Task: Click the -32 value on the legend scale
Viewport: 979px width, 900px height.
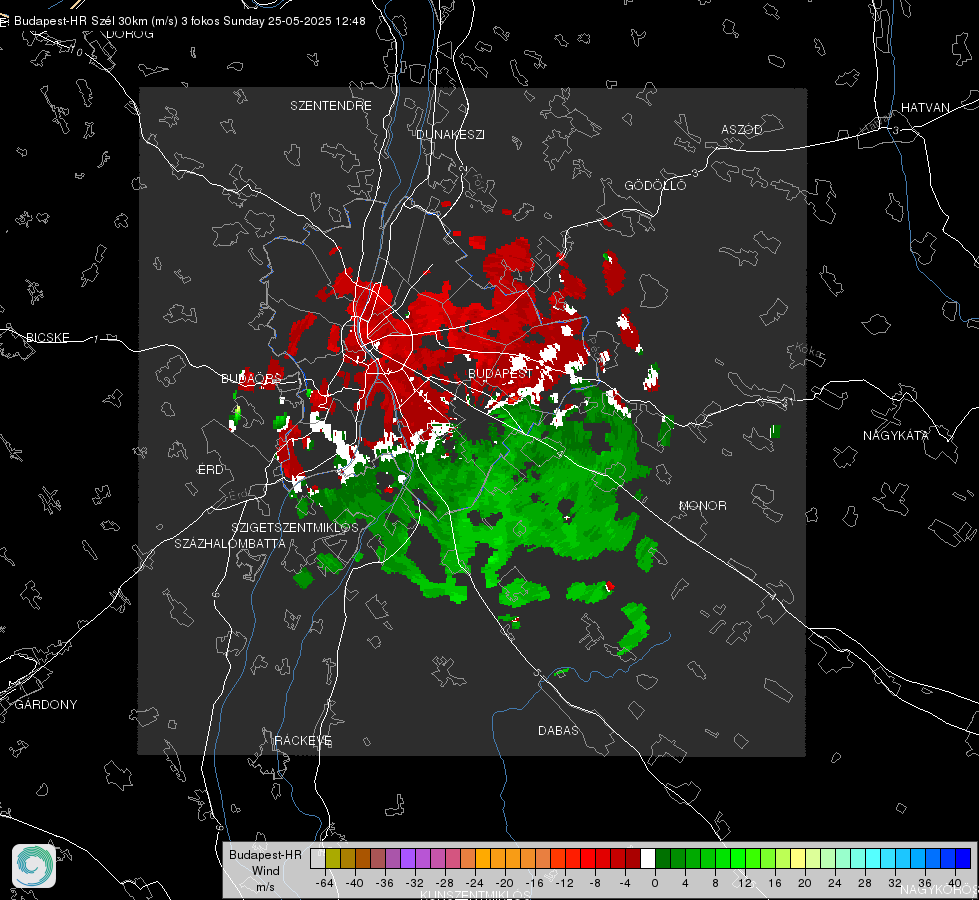Action: pyautogui.click(x=415, y=883)
